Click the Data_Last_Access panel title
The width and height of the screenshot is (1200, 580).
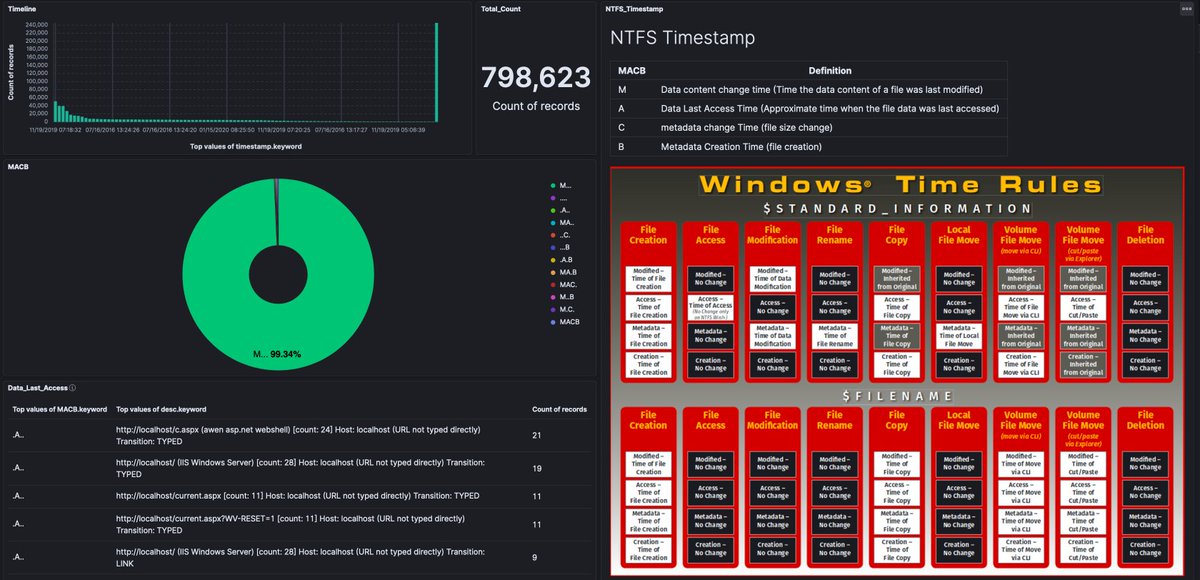pyautogui.click(x=38, y=388)
